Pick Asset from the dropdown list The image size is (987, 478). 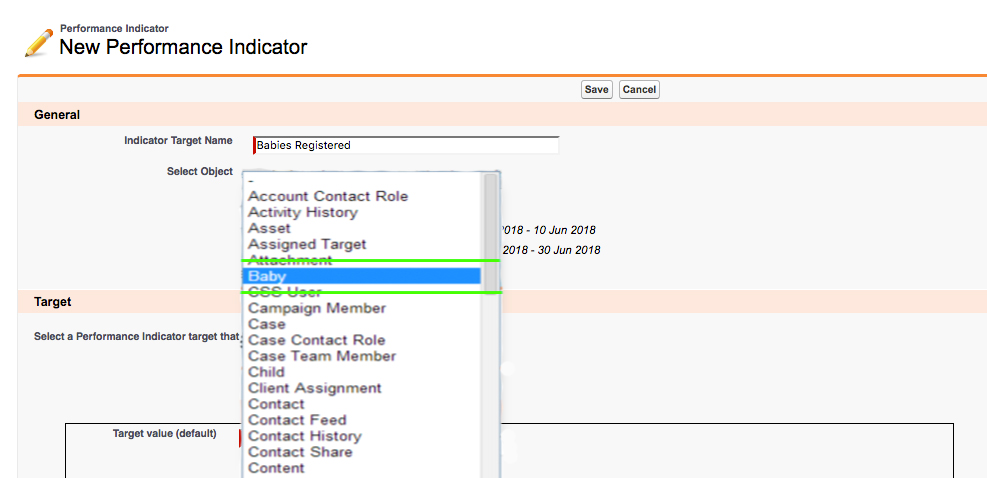[269, 228]
